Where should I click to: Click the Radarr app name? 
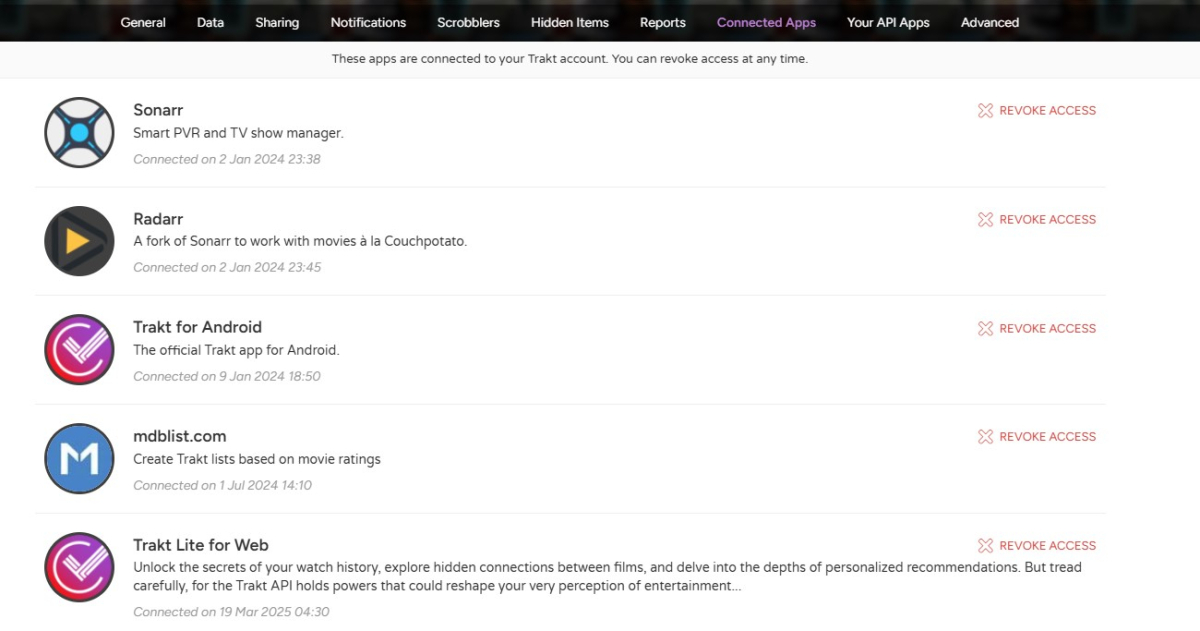tap(158, 219)
